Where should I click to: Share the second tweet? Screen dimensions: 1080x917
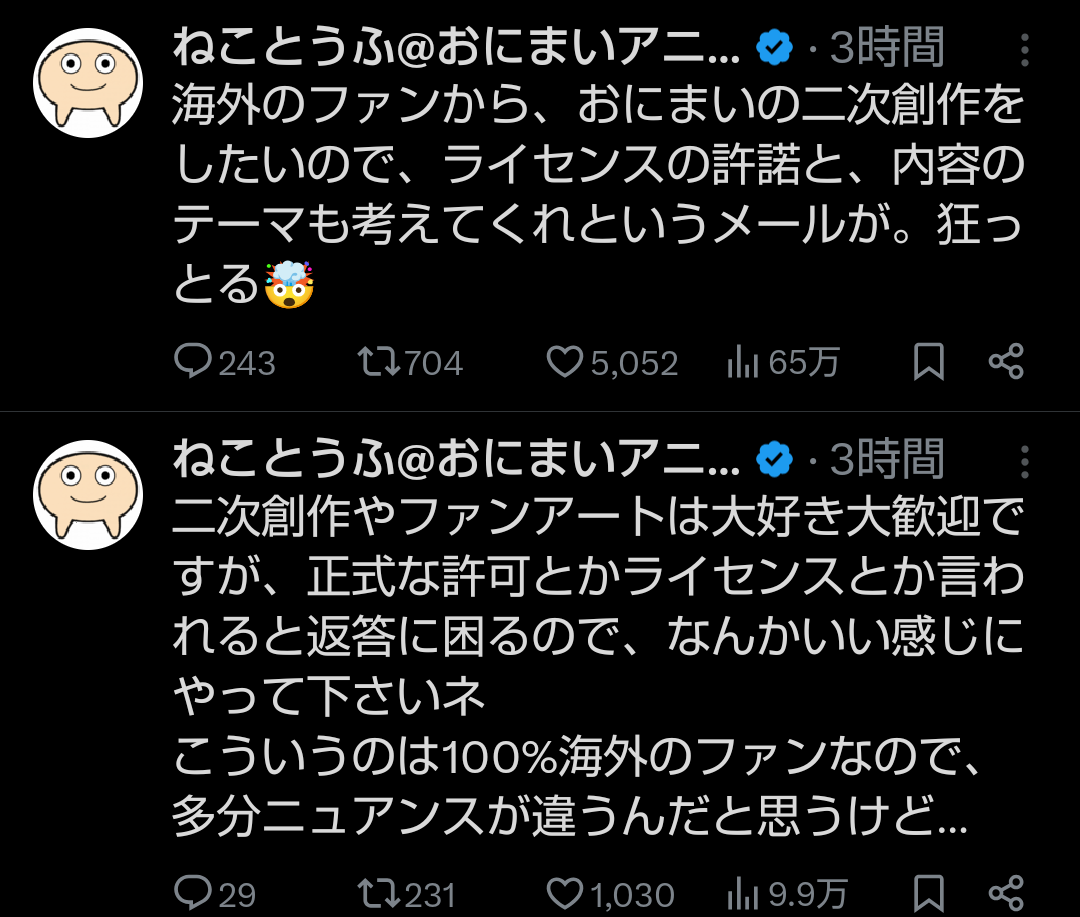pyautogui.click(x=1006, y=892)
